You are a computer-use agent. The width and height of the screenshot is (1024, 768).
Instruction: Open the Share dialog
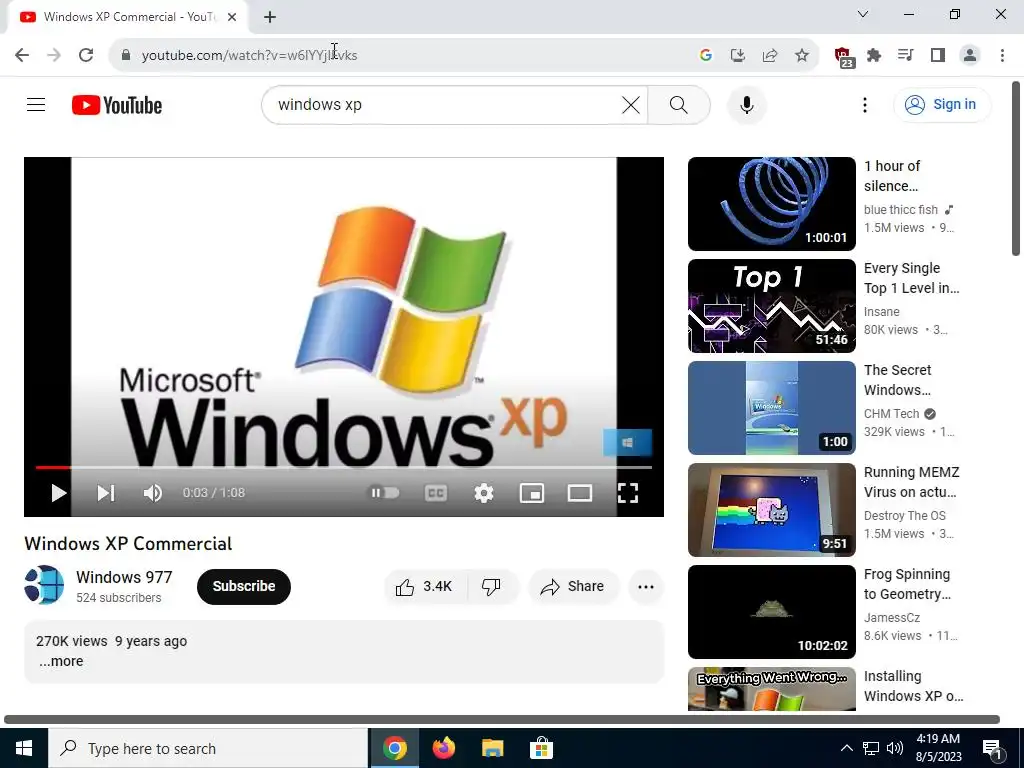[572, 586]
